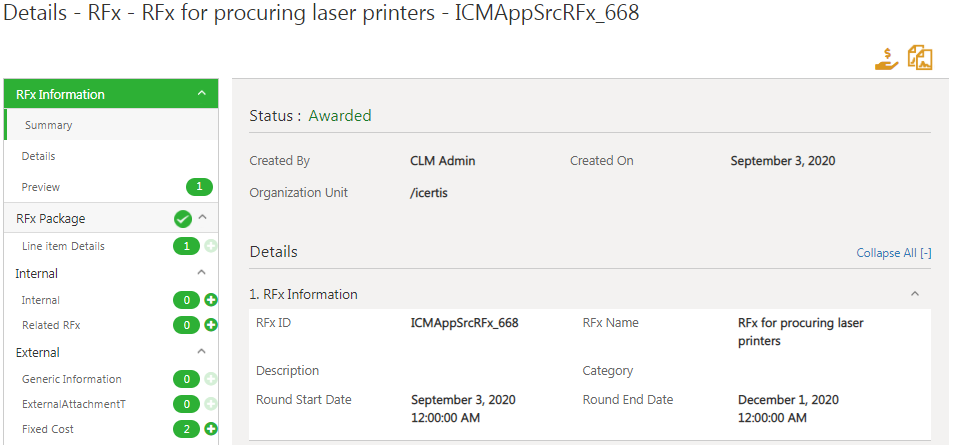Collapse the 1. RFx Information panel
The image size is (953, 445).
914,294
